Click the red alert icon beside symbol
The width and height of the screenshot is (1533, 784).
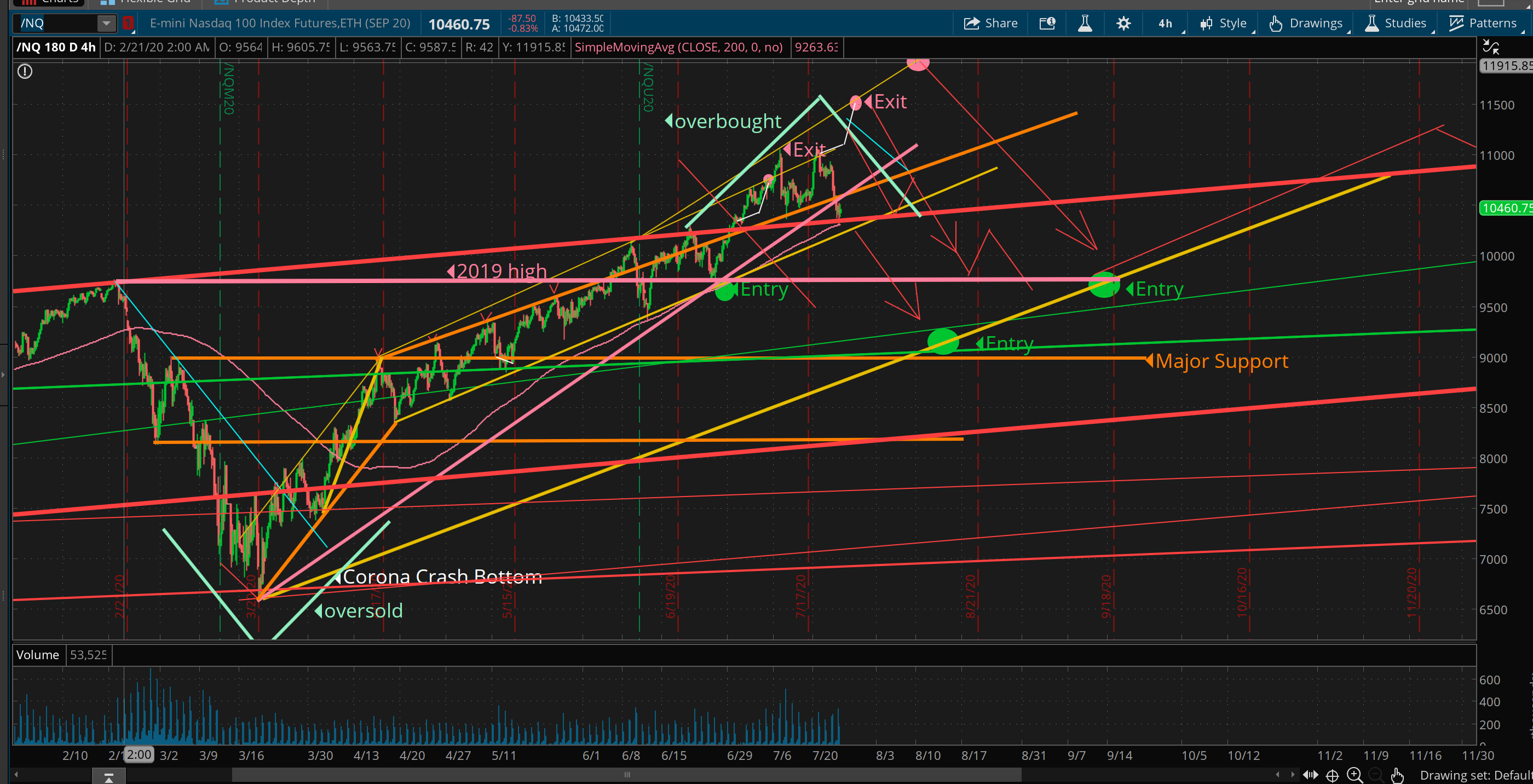pos(128,23)
